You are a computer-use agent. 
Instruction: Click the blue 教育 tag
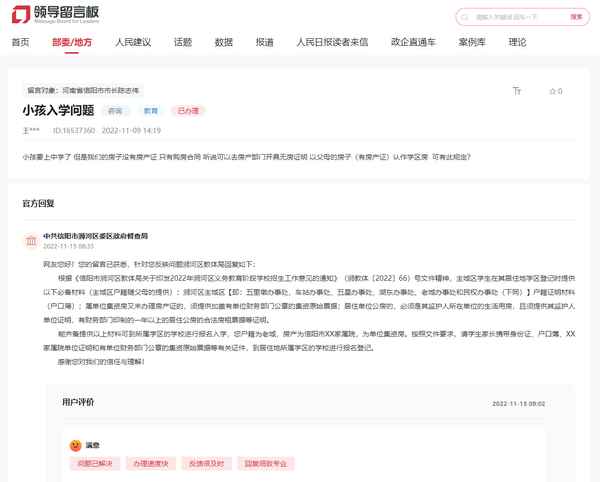pyautogui.click(x=151, y=111)
